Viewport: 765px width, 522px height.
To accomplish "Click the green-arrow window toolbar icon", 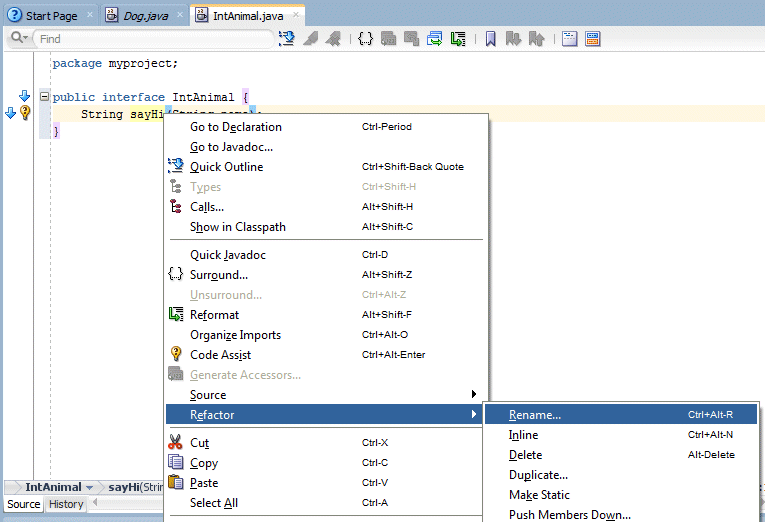I will [x=434, y=39].
